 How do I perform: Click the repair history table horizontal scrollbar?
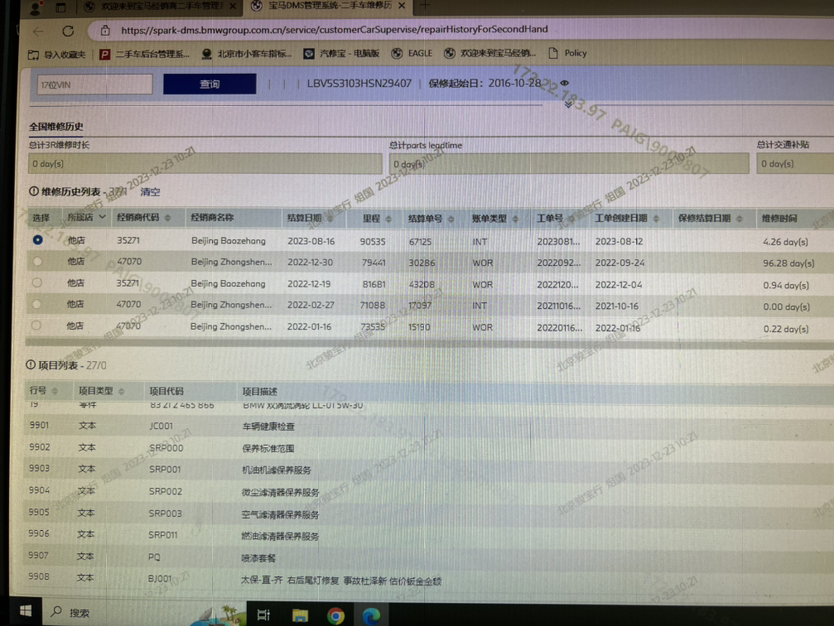(x=430, y=343)
